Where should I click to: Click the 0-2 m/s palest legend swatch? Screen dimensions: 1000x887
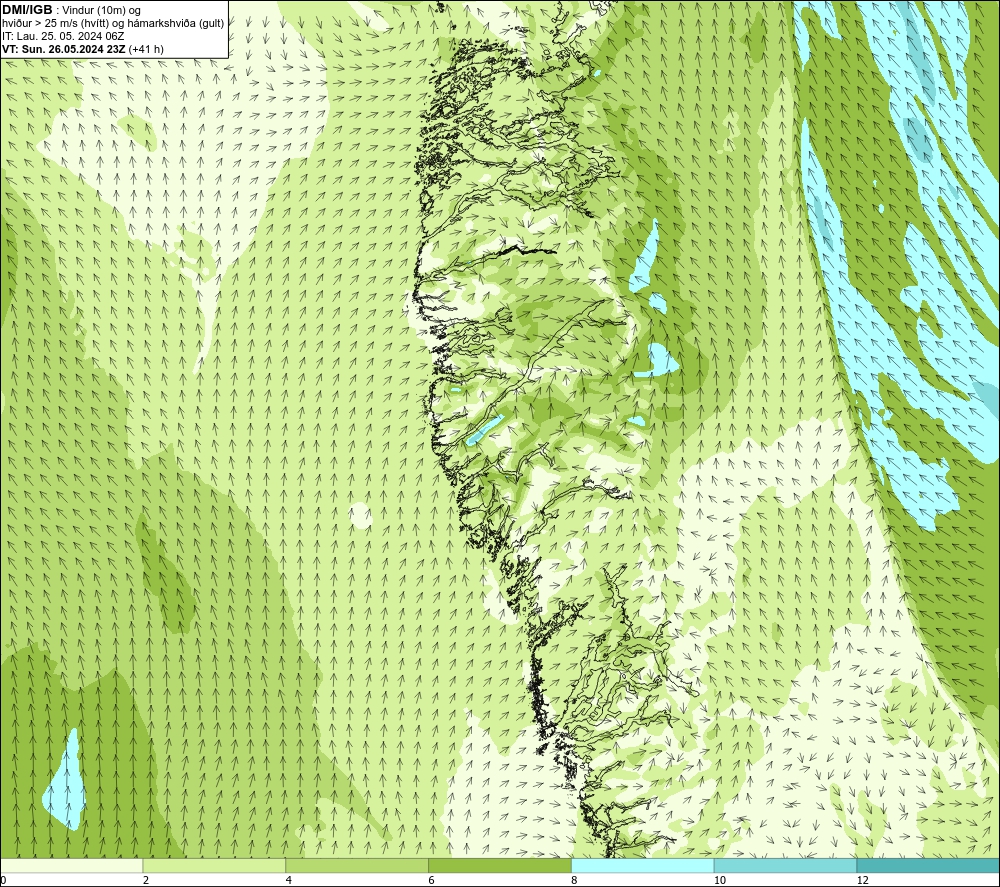coord(71,865)
